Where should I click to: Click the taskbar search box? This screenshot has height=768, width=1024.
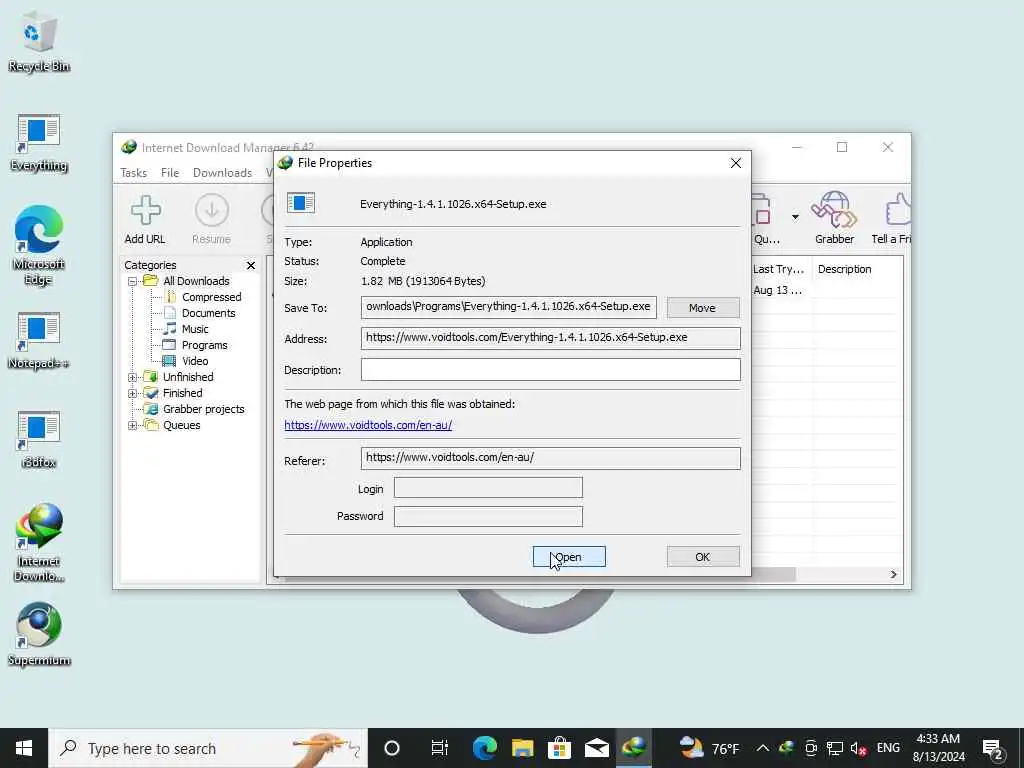click(208, 748)
